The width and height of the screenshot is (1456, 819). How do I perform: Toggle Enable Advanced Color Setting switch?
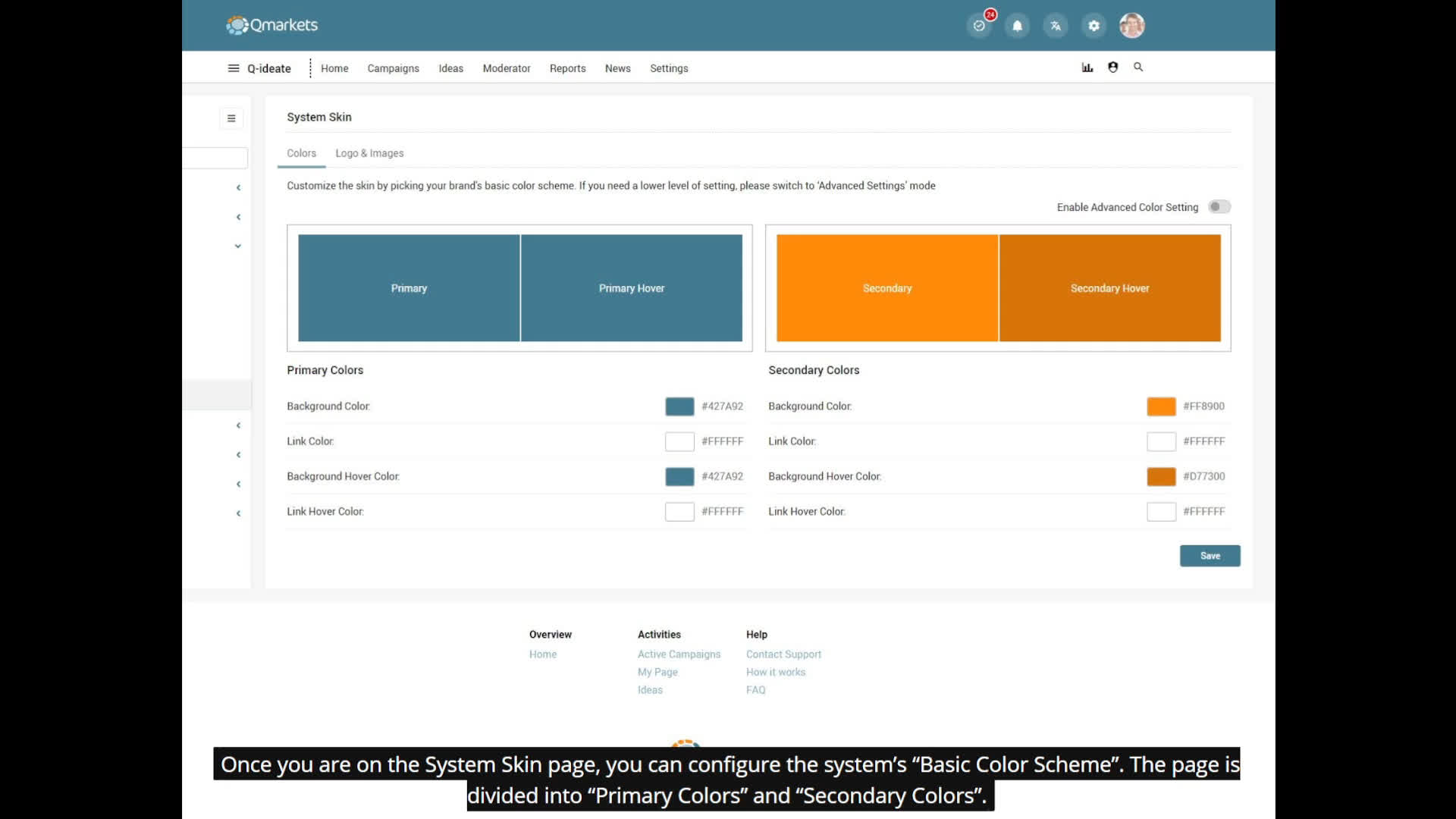1219,207
